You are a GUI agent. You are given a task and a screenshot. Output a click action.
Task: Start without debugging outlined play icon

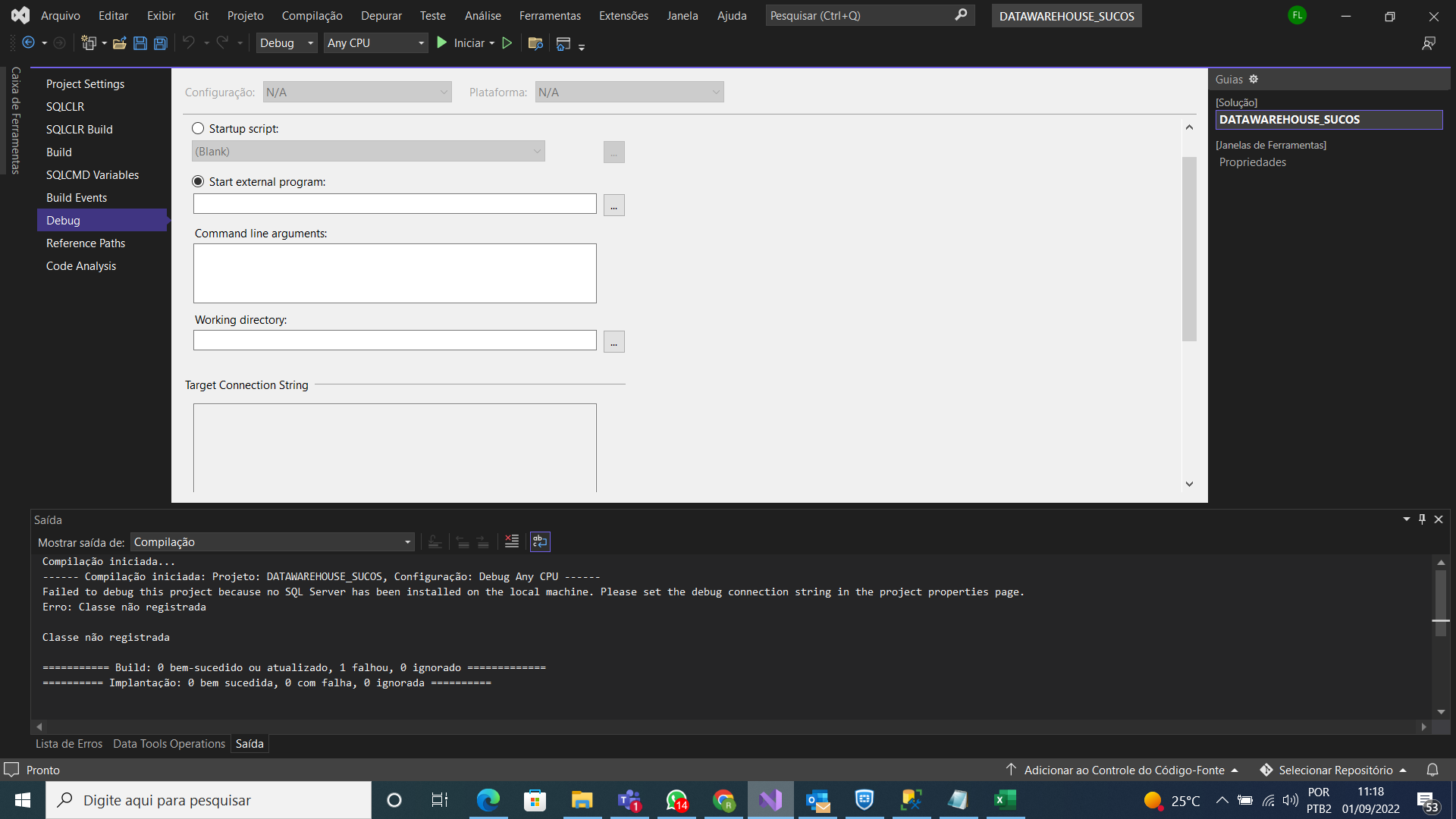tap(507, 43)
